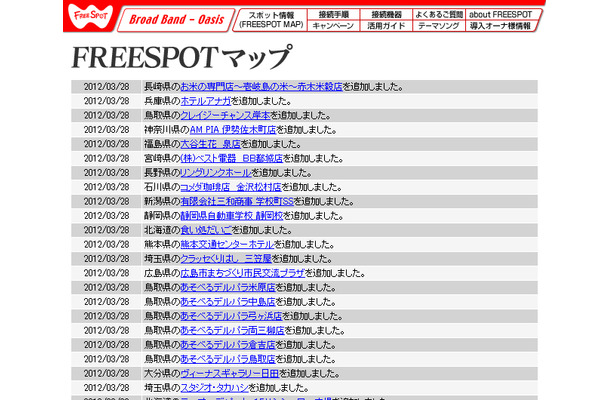Open about FREESPOT menu item
Image resolution: width=610 pixels, height=400 pixels.
tap(501, 14)
